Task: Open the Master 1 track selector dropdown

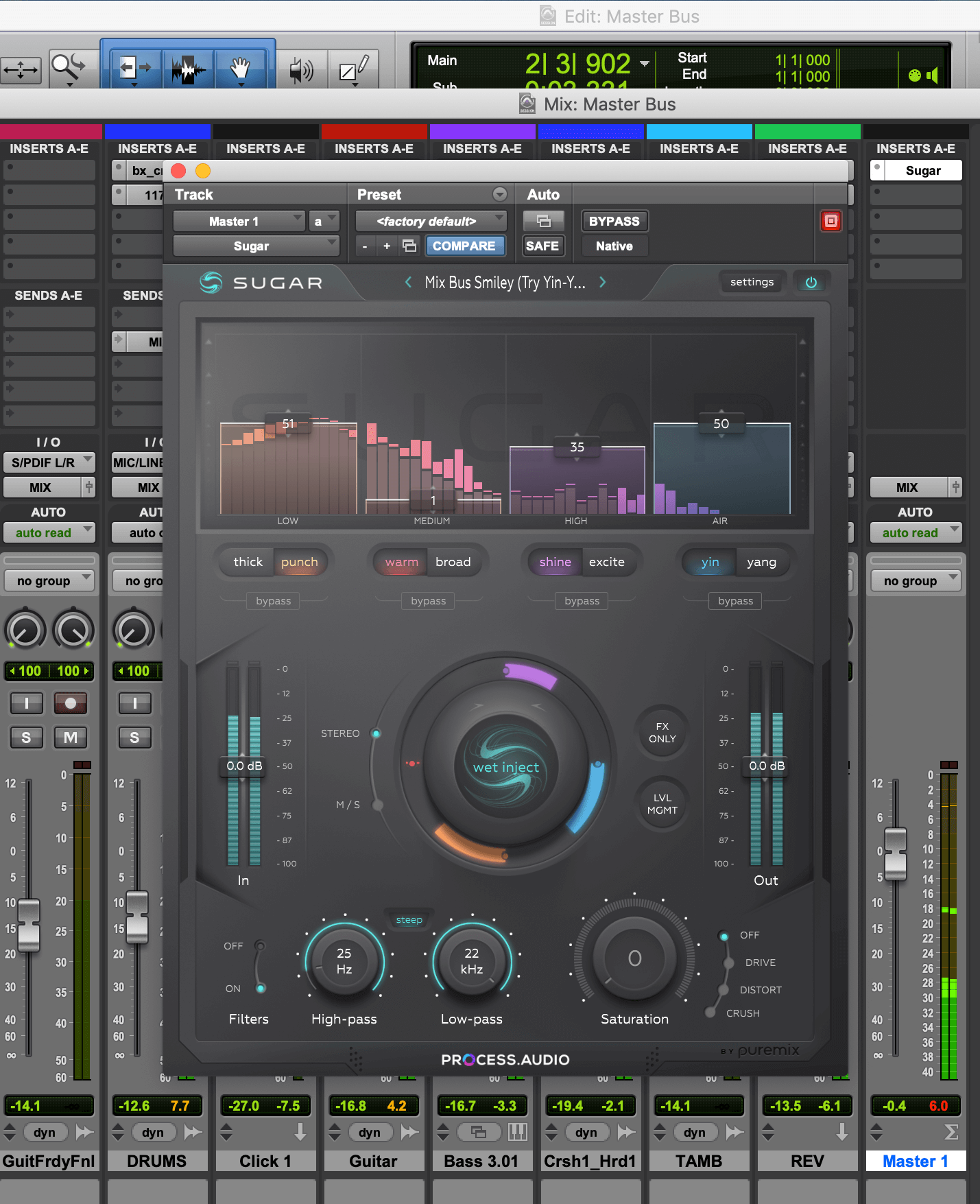Action: point(239,221)
